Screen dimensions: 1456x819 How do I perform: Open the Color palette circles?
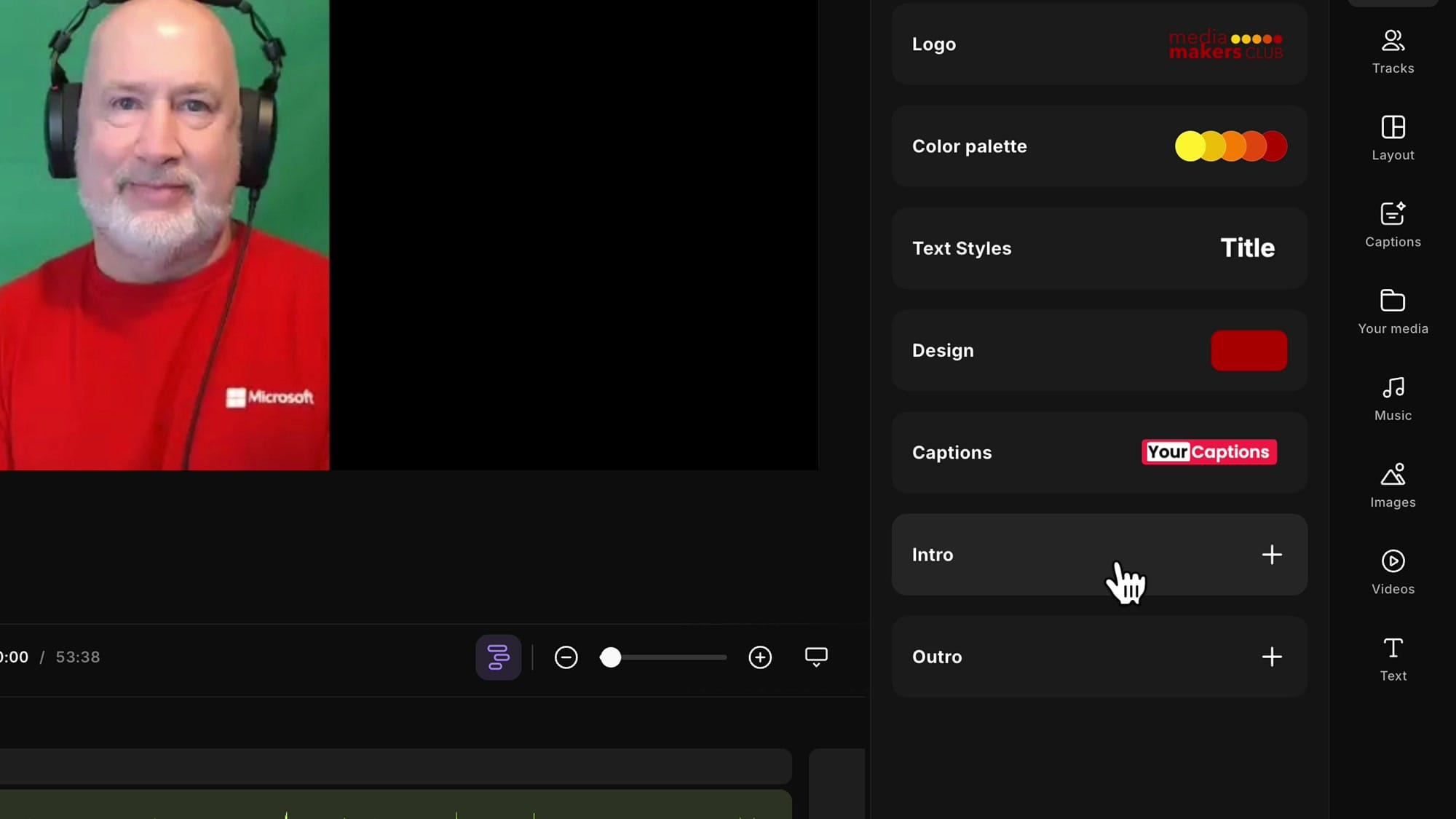[1230, 146]
